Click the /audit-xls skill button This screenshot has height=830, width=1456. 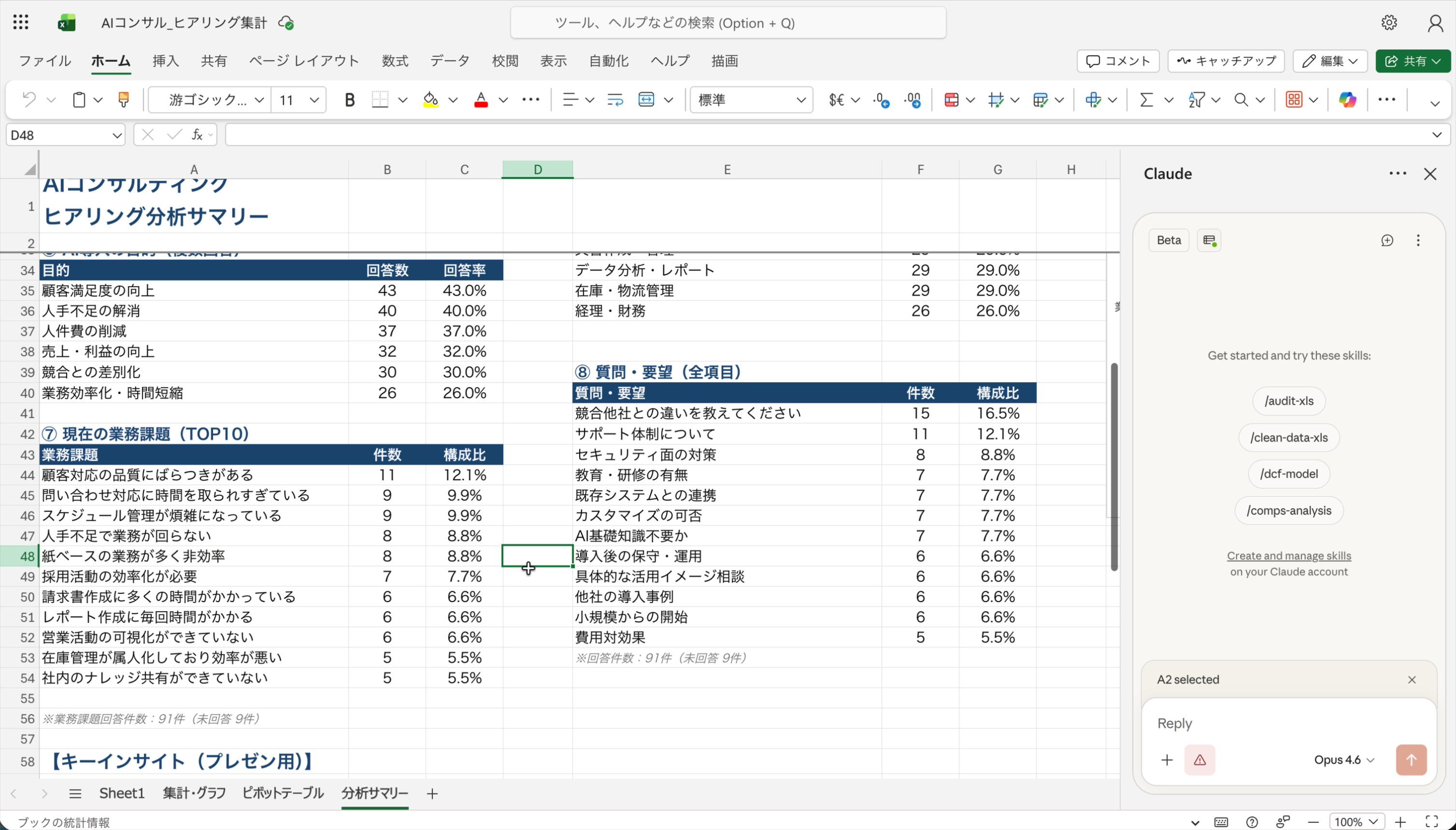(1288, 401)
